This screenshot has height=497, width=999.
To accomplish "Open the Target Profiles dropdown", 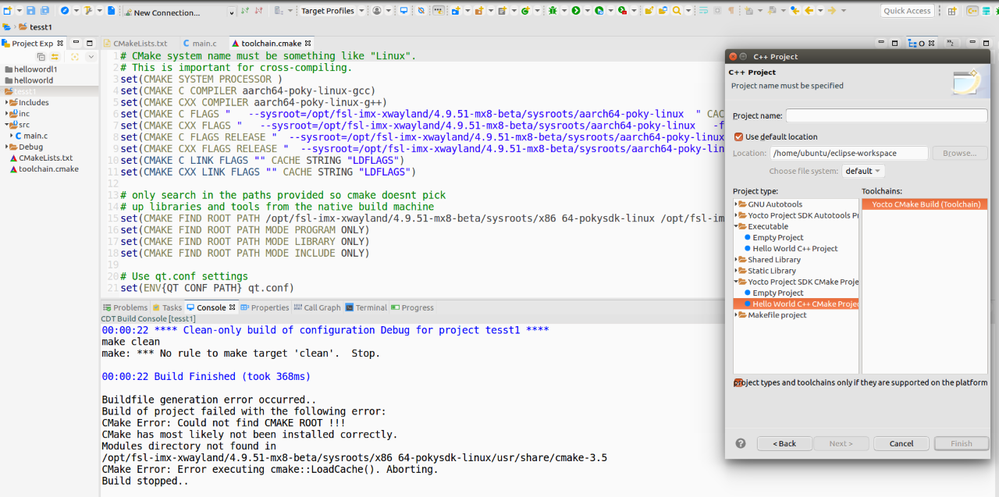I will pos(361,11).
